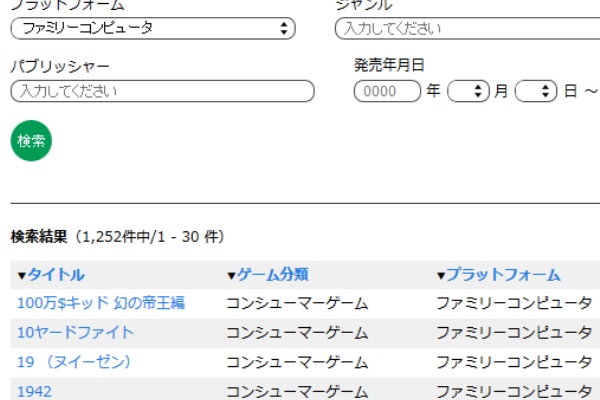
Task: Open the 100万$キッド 幻の帝王編 title link
Action: [101, 303]
